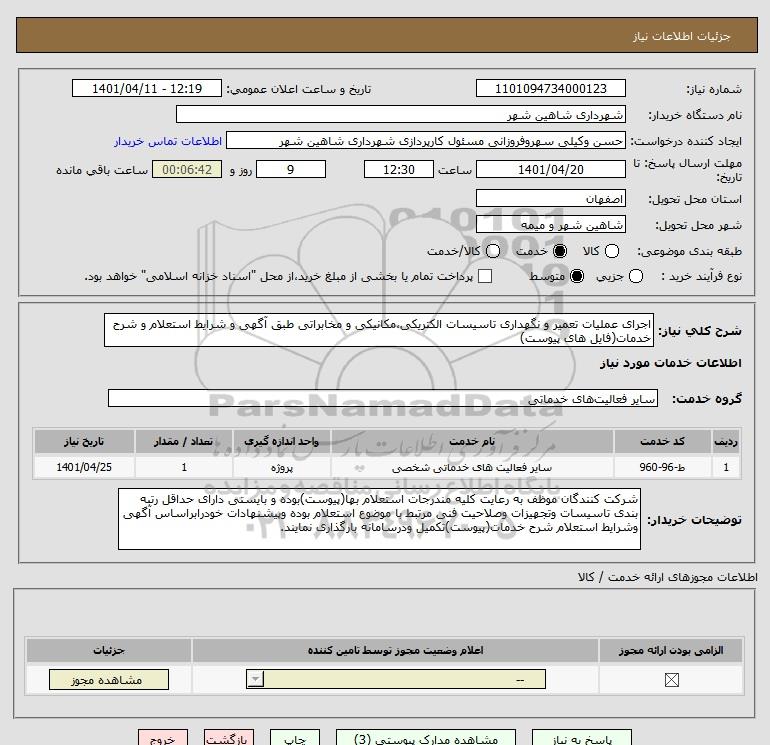Click the بازگشت back button

point(229,738)
